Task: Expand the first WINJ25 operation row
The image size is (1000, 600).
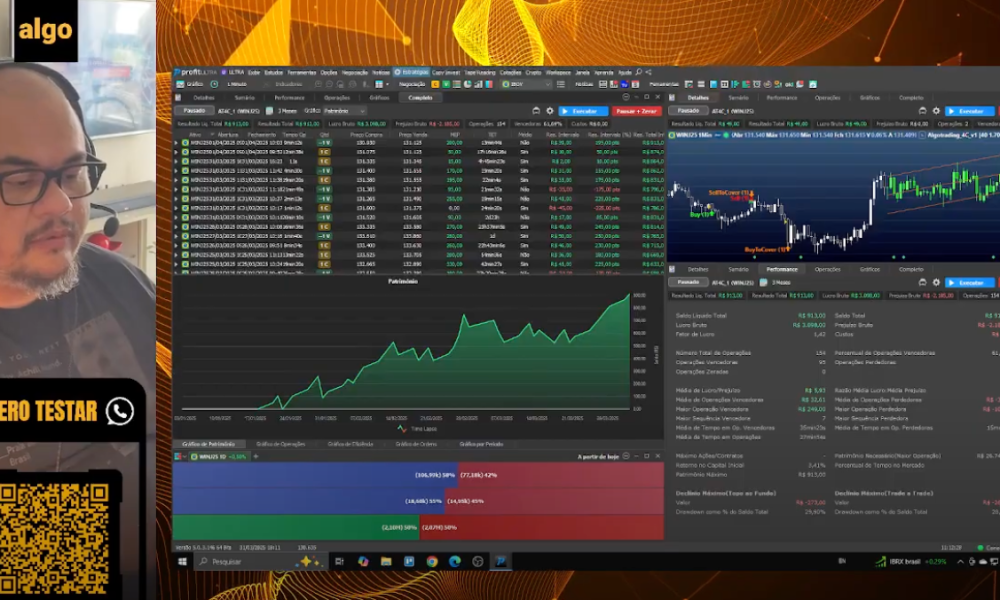Action: tap(176, 143)
